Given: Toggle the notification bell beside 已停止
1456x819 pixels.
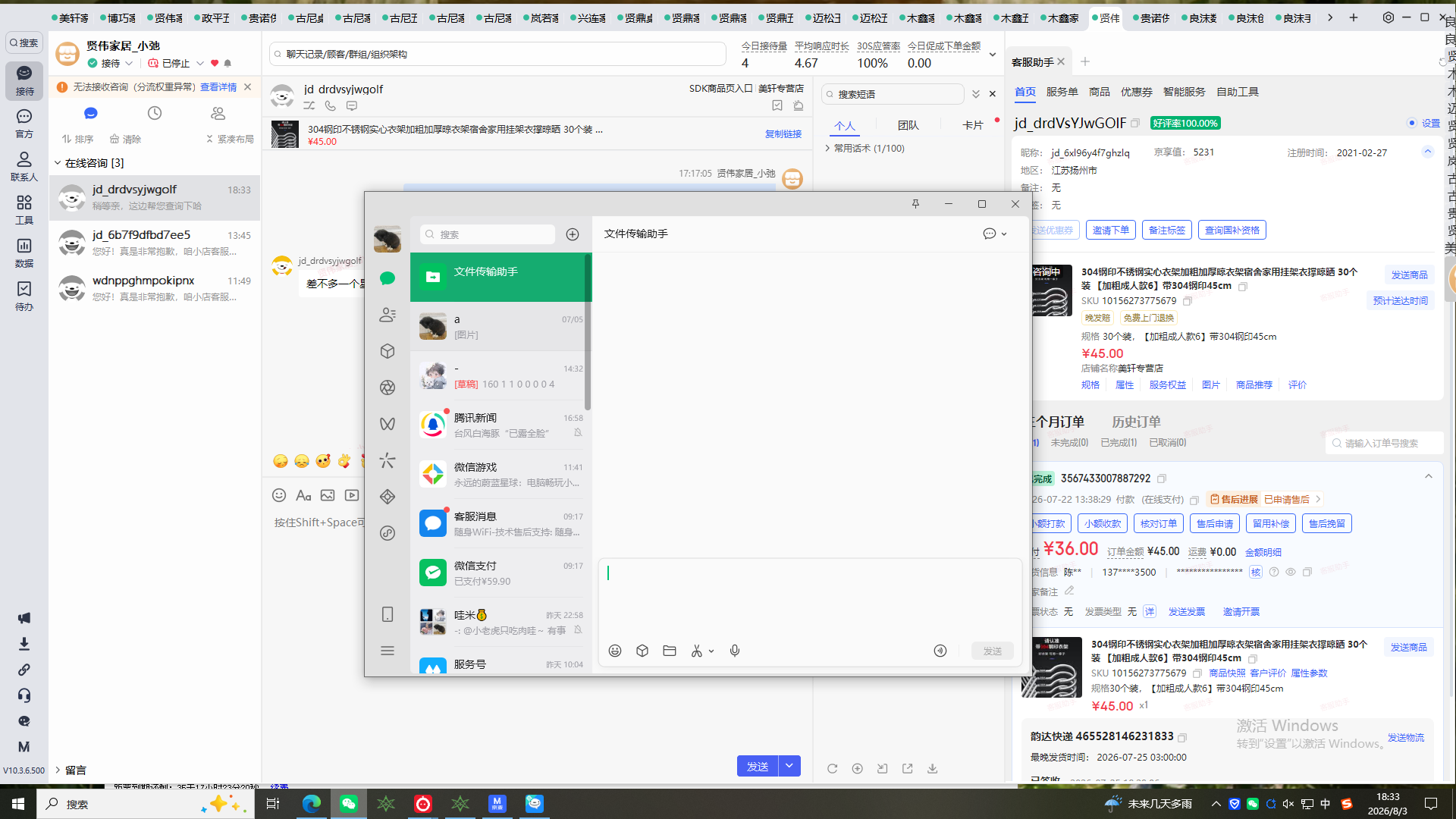Looking at the screenshot, I should (x=227, y=64).
